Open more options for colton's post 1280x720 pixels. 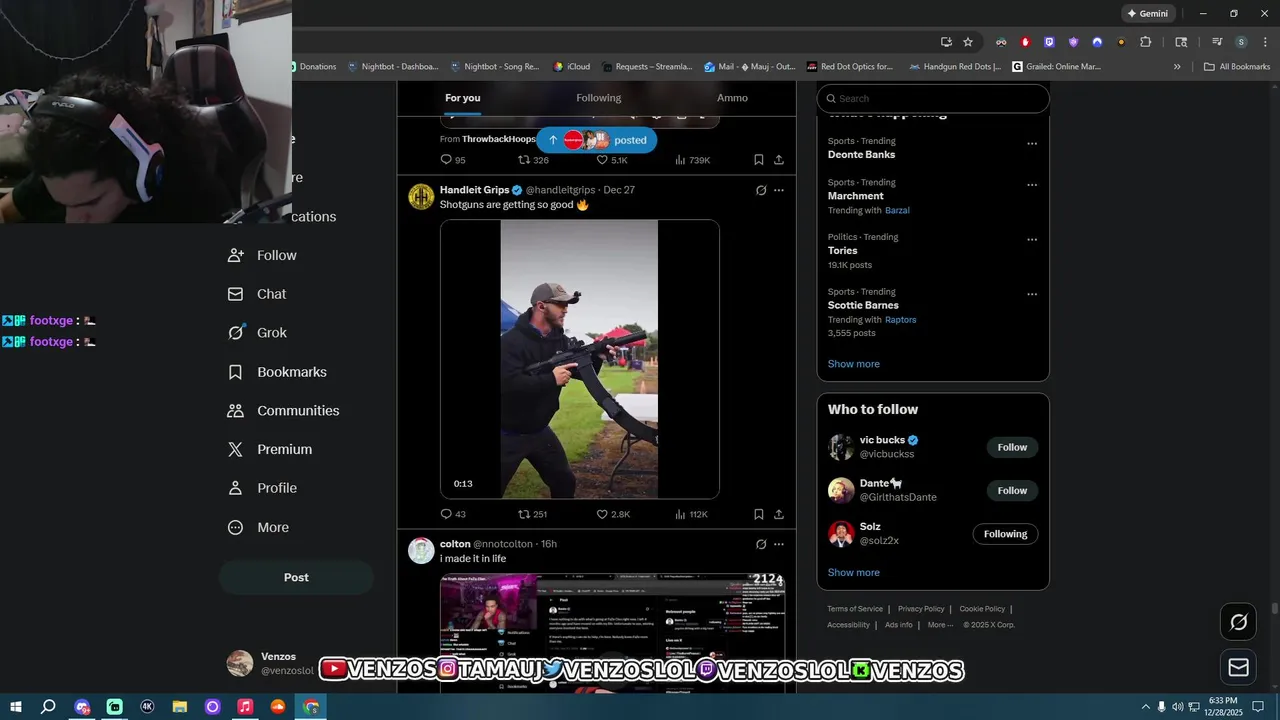click(779, 544)
